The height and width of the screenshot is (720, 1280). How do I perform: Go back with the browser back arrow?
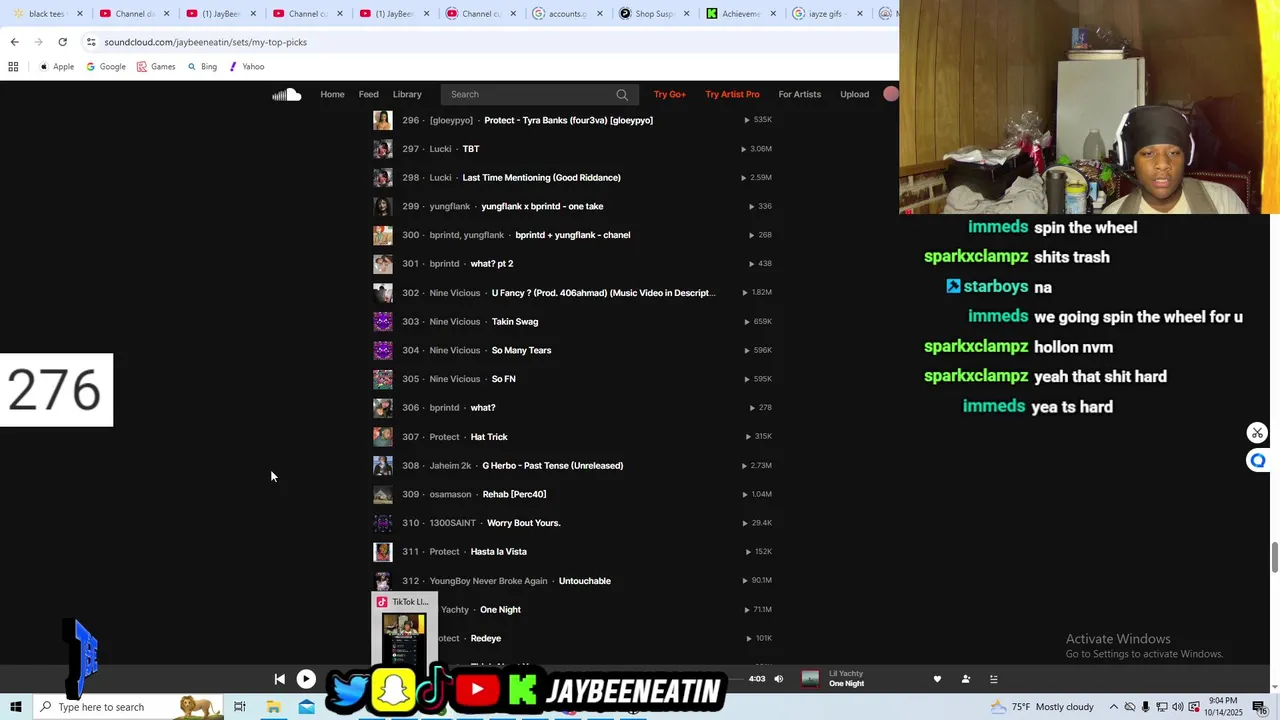pyautogui.click(x=14, y=42)
